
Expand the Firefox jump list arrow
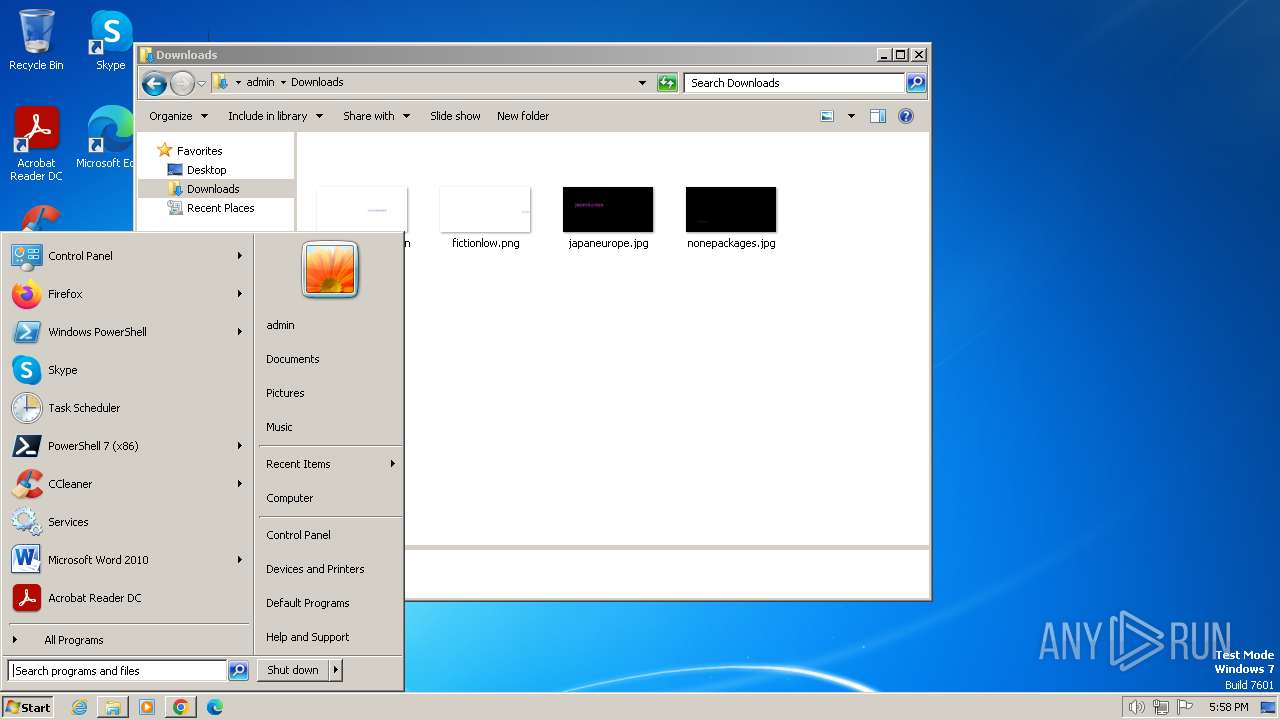coord(240,294)
